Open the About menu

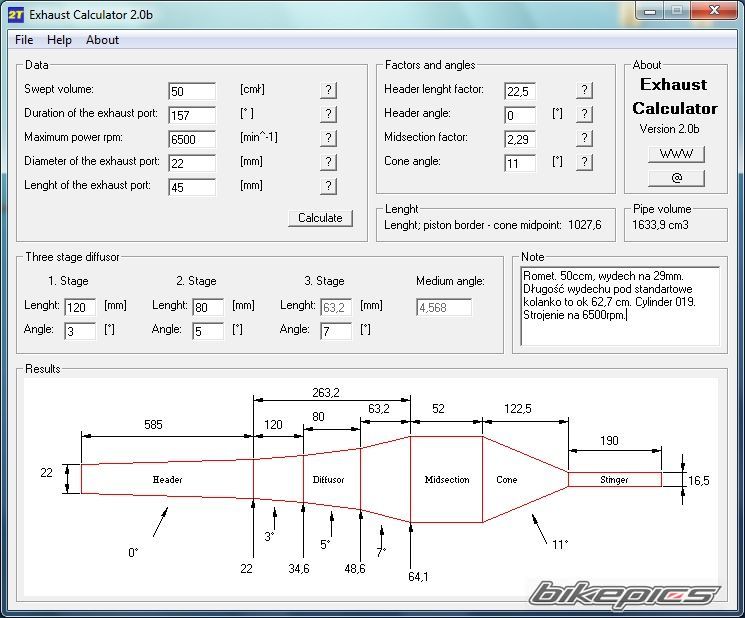102,40
